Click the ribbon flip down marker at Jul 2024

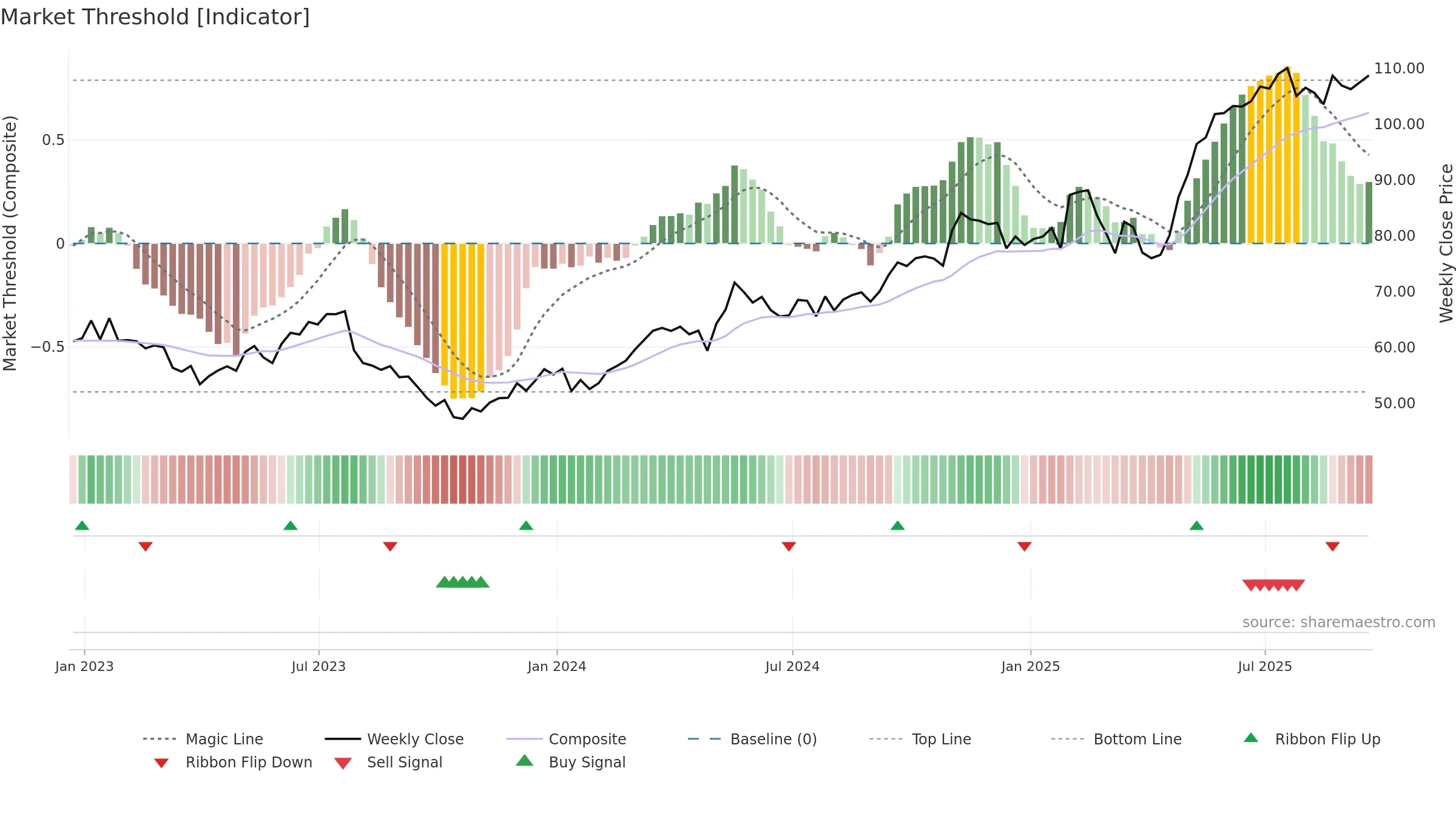[789, 547]
